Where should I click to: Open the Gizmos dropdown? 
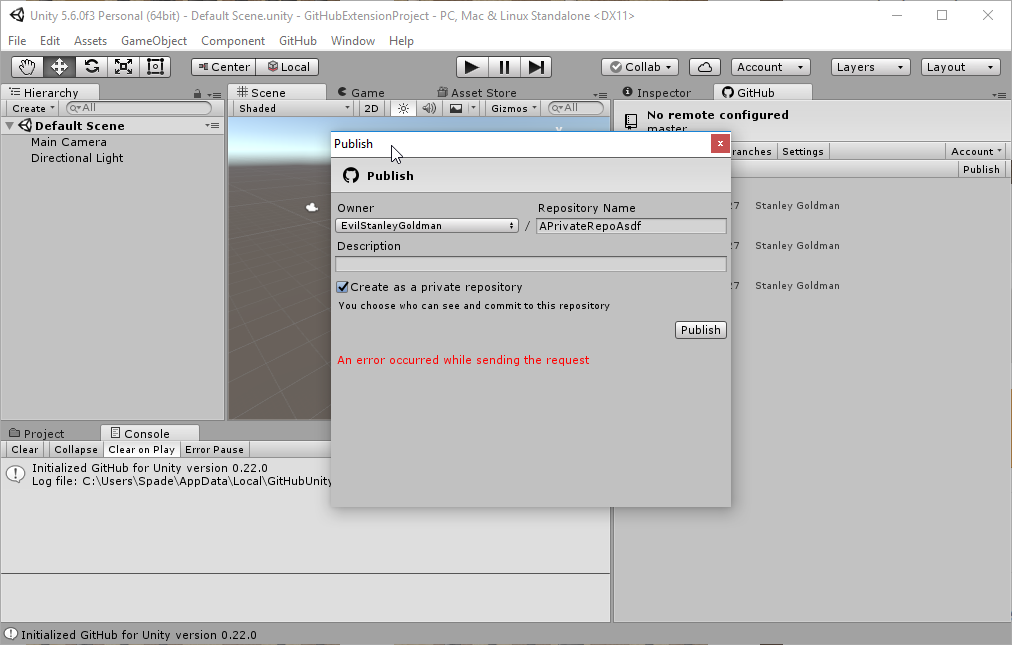click(514, 108)
